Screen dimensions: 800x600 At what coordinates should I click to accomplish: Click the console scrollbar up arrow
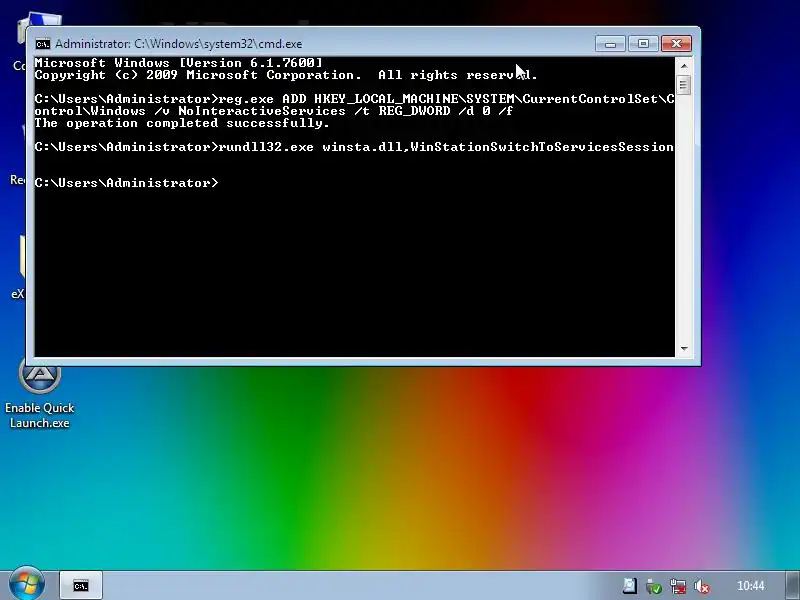(x=684, y=66)
